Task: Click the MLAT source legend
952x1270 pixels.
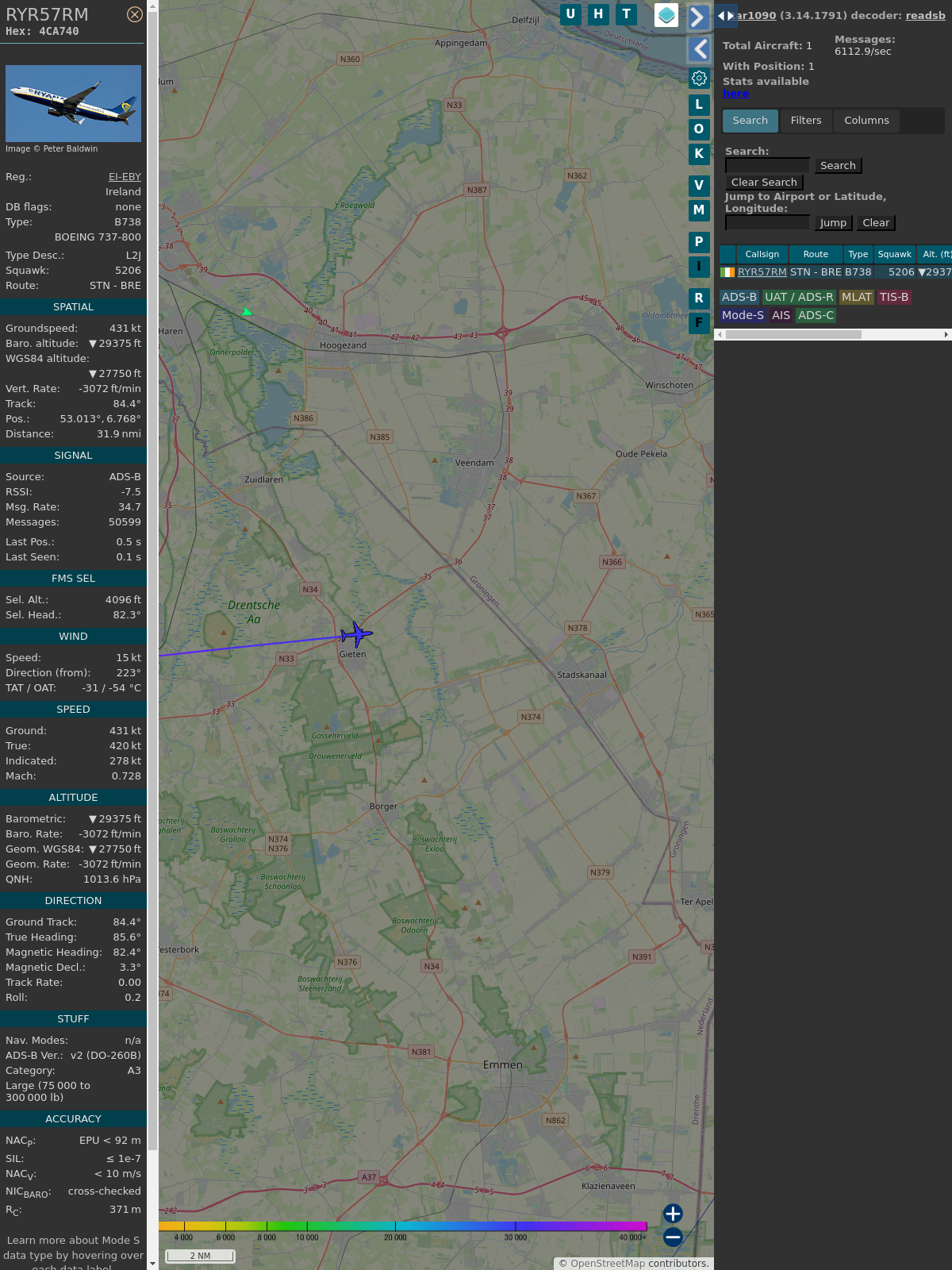Action: (857, 297)
